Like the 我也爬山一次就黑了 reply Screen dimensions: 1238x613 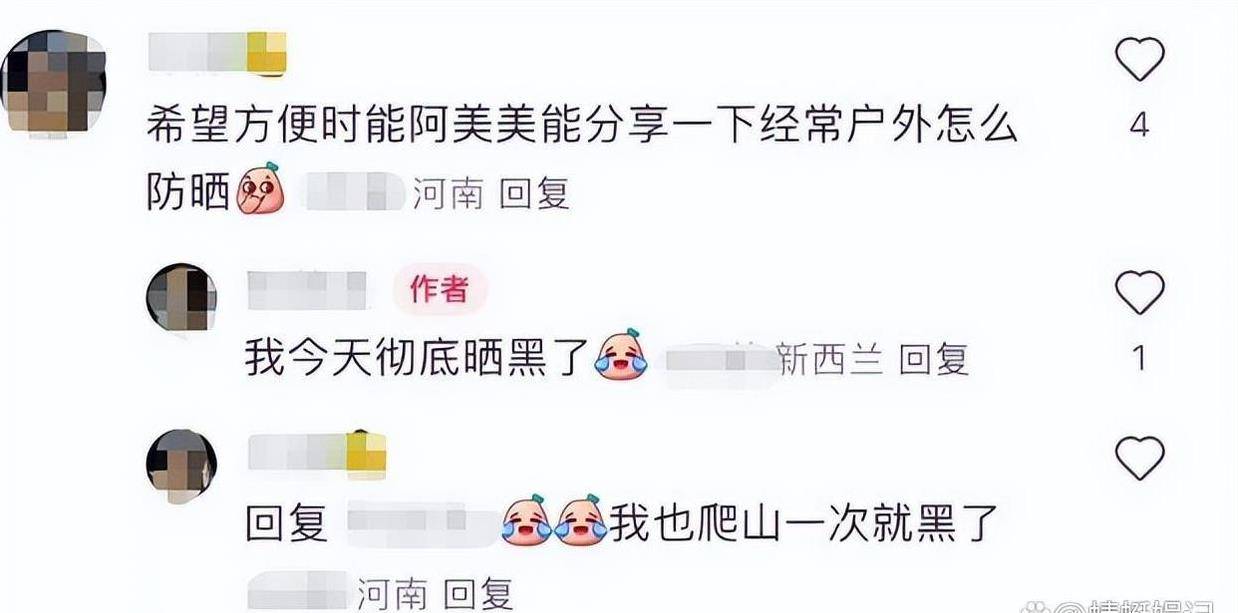(1139, 459)
